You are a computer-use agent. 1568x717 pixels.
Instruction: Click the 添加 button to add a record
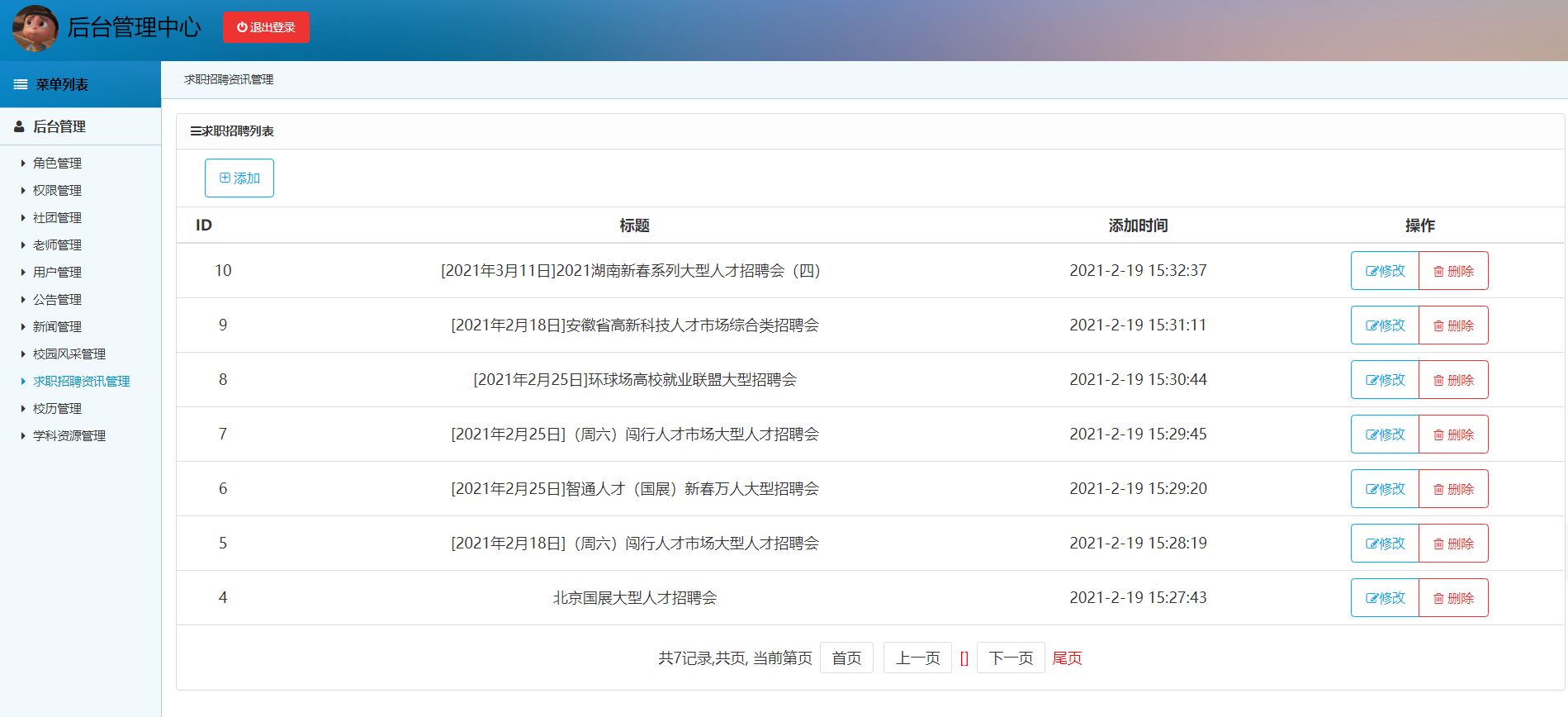tap(239, 178)
